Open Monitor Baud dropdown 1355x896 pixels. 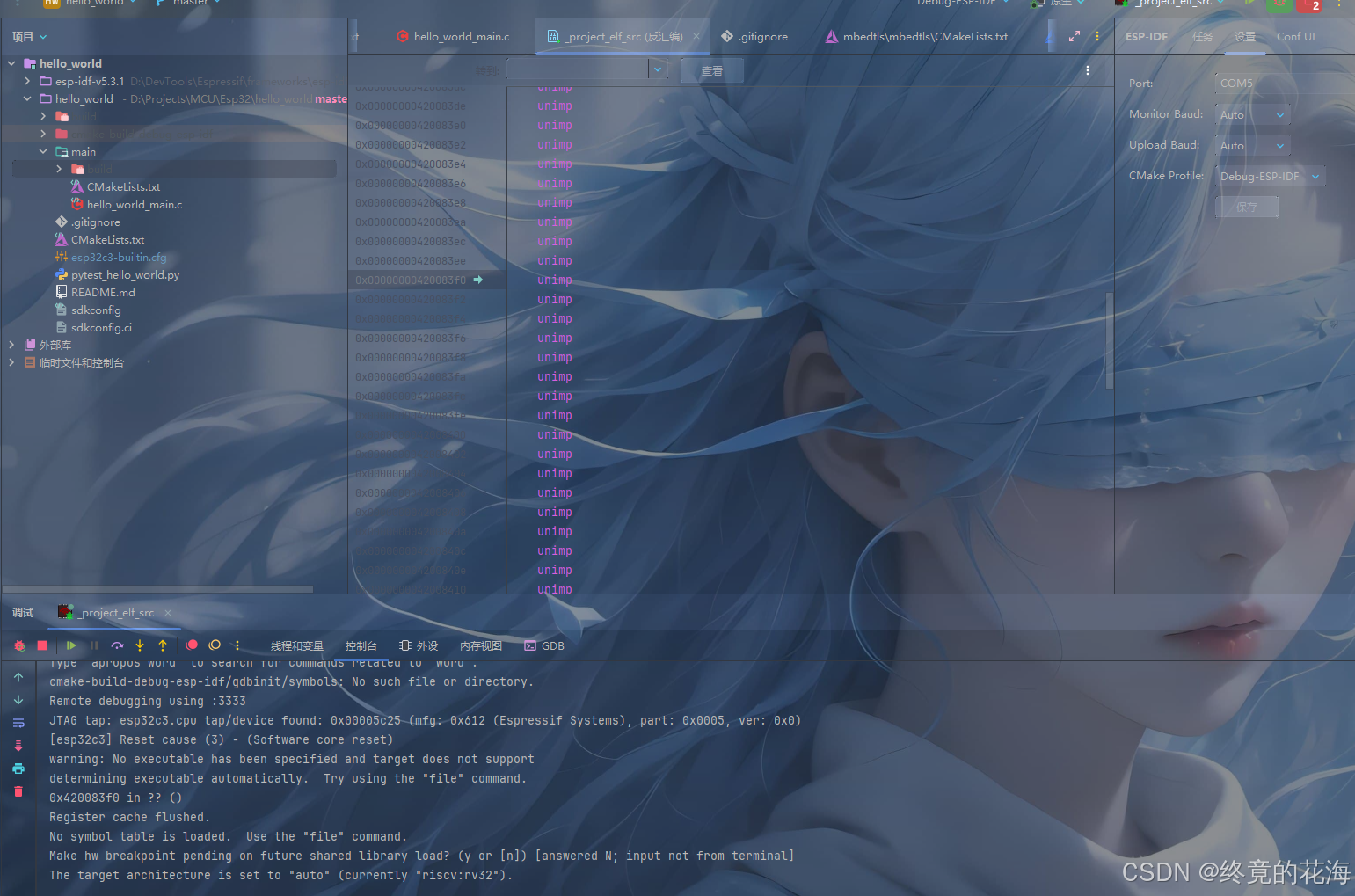pos(1253,115)
